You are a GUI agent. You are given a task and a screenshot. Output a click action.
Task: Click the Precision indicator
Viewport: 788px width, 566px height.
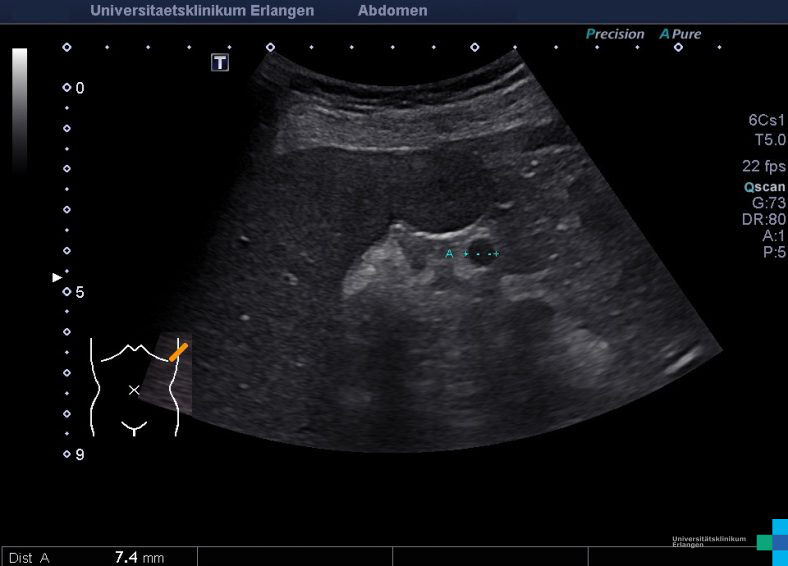[x=615, y=34]
